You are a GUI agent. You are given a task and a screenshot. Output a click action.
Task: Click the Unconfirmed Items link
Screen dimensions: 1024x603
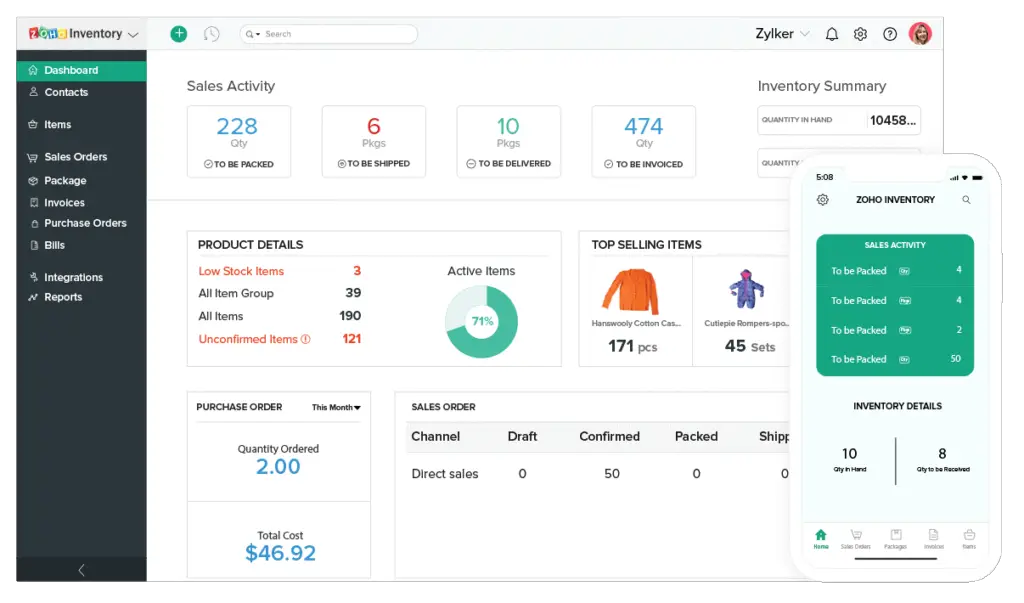(x=248, y=339)
